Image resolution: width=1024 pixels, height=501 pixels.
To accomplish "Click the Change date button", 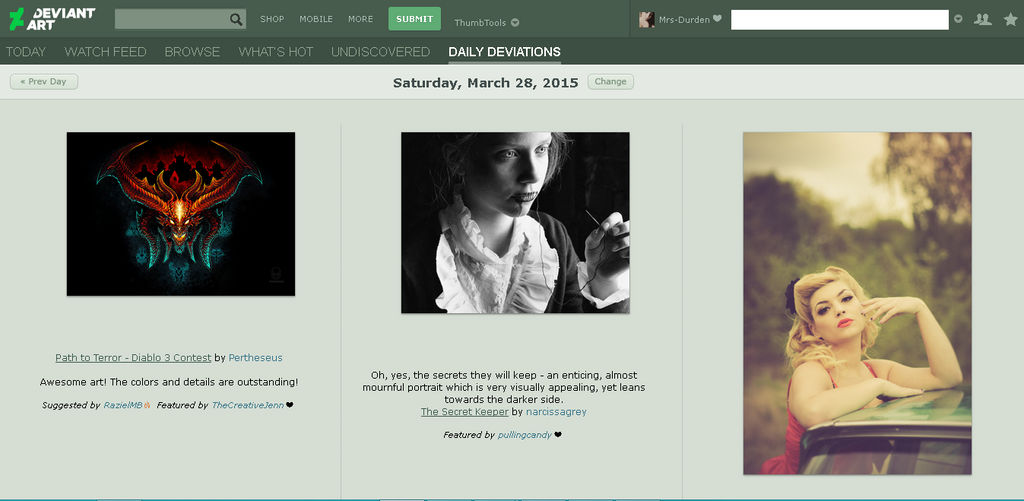I will tap(611, 82).
